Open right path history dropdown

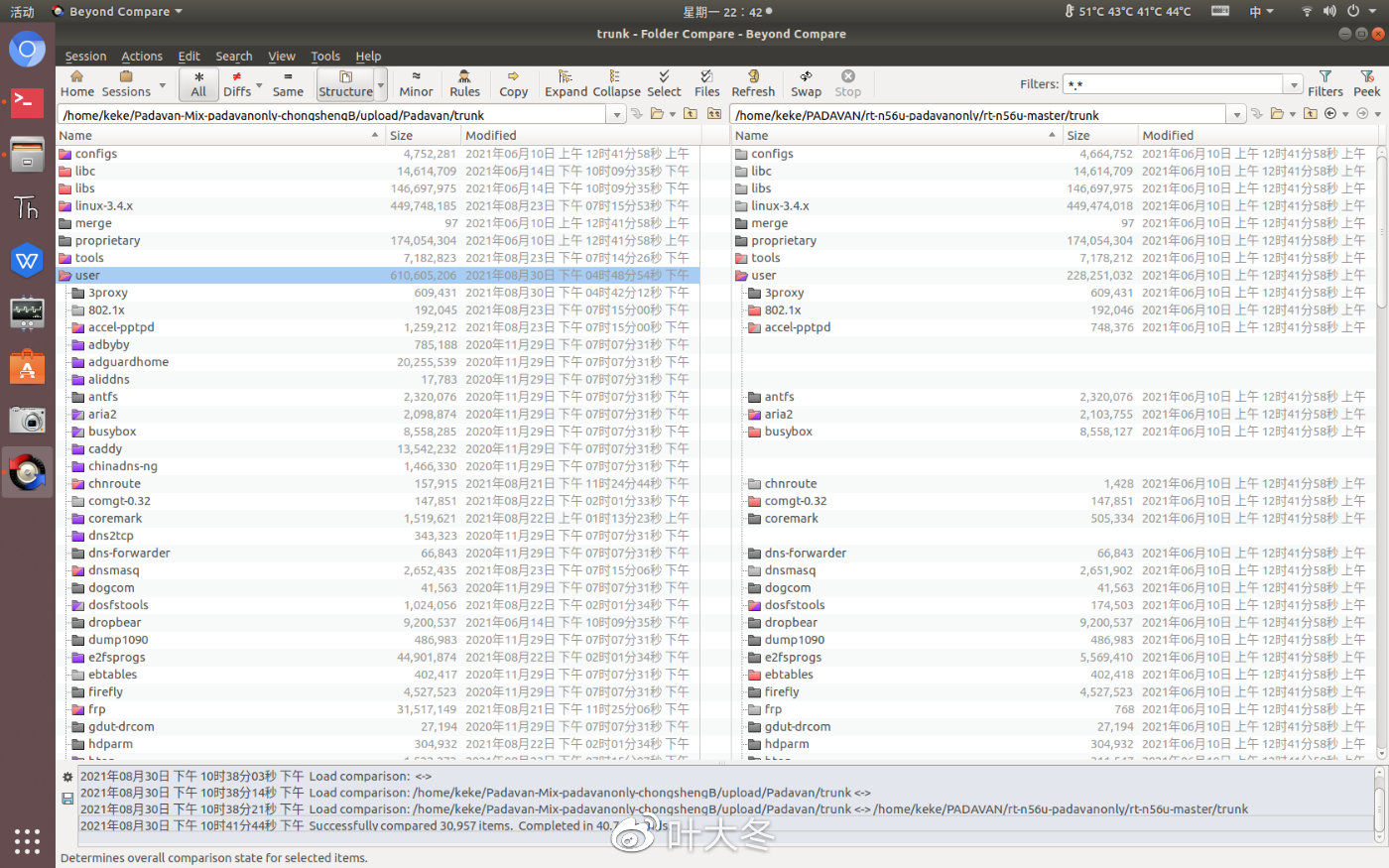tap(1236, 115)
